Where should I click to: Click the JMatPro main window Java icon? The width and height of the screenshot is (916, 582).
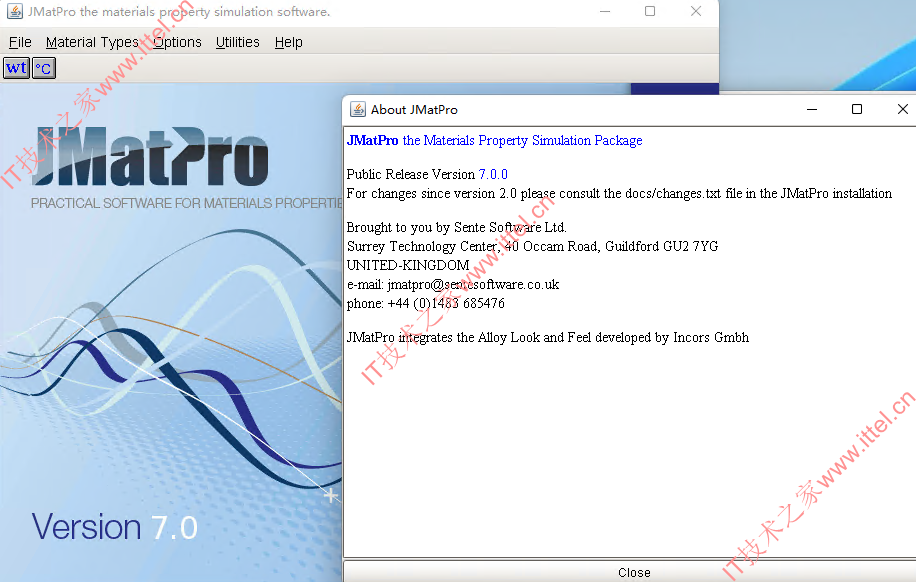[15, 11]
